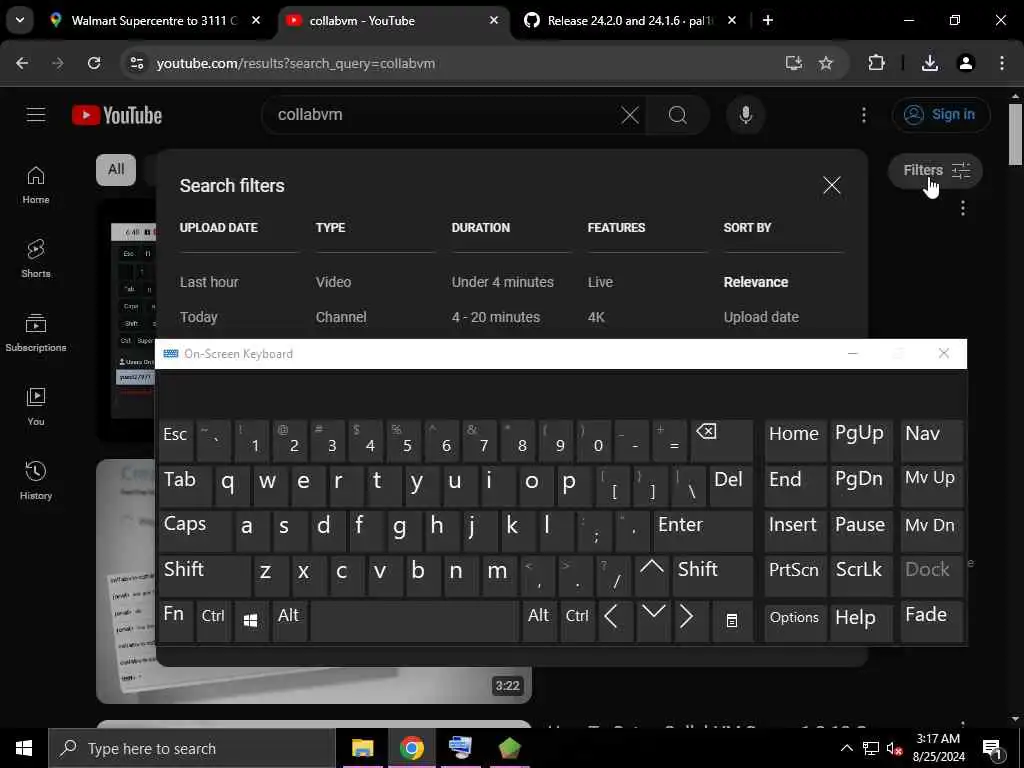Open more options for first video result
The image size is (1024, 768).
pyautogui.click(x=963, y=208)
